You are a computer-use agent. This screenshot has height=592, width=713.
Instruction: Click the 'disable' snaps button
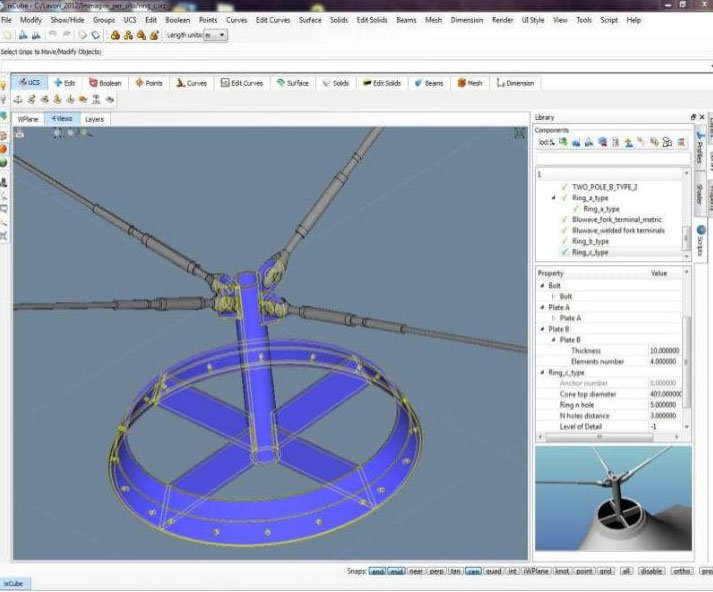click(654, 571)
